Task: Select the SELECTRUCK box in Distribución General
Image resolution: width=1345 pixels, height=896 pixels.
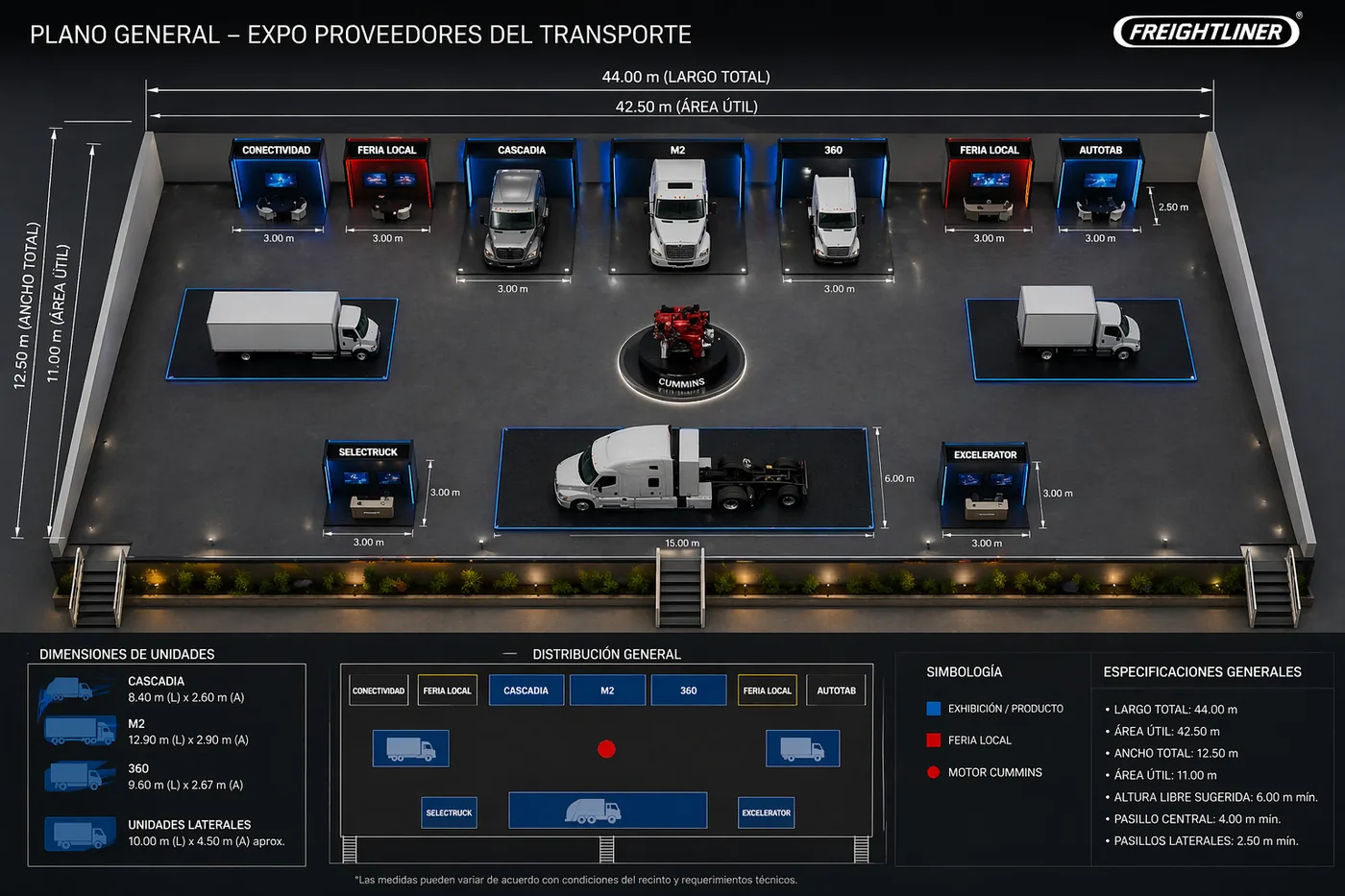Action: click(x=449, y=812)
